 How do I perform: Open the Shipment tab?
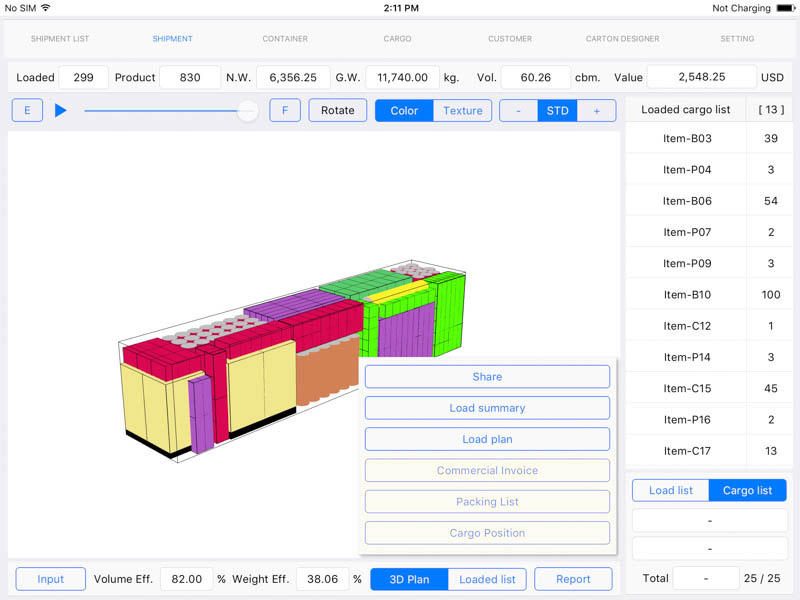click(172, 39)
